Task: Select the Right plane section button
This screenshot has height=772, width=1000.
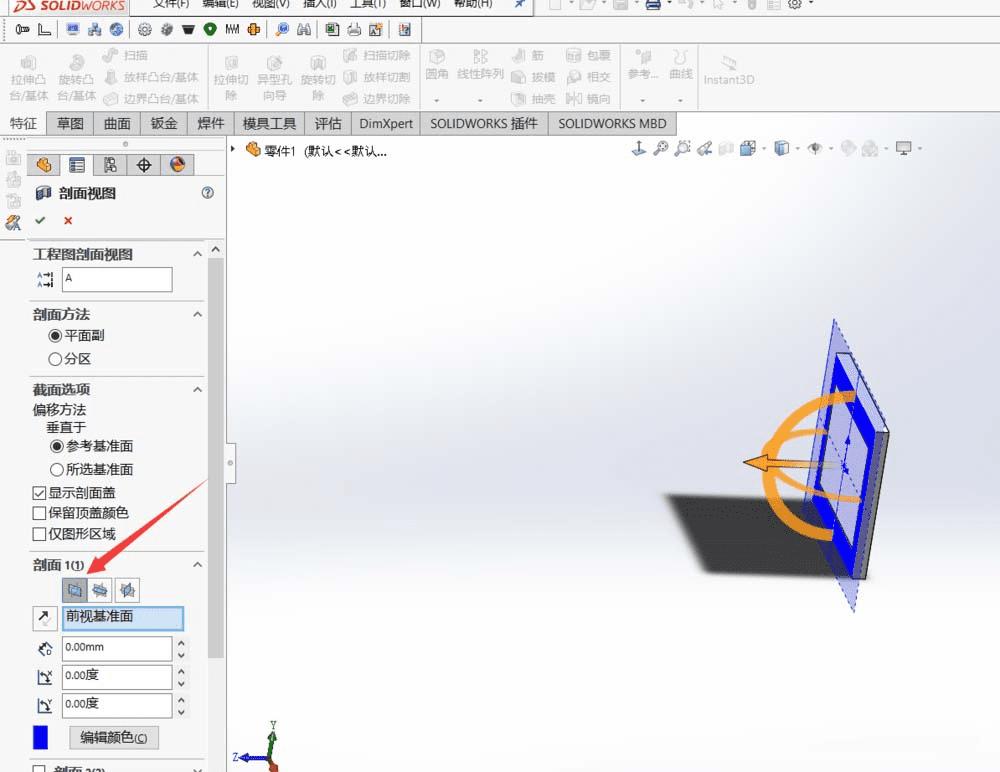Action: click(x=127, y=590)
